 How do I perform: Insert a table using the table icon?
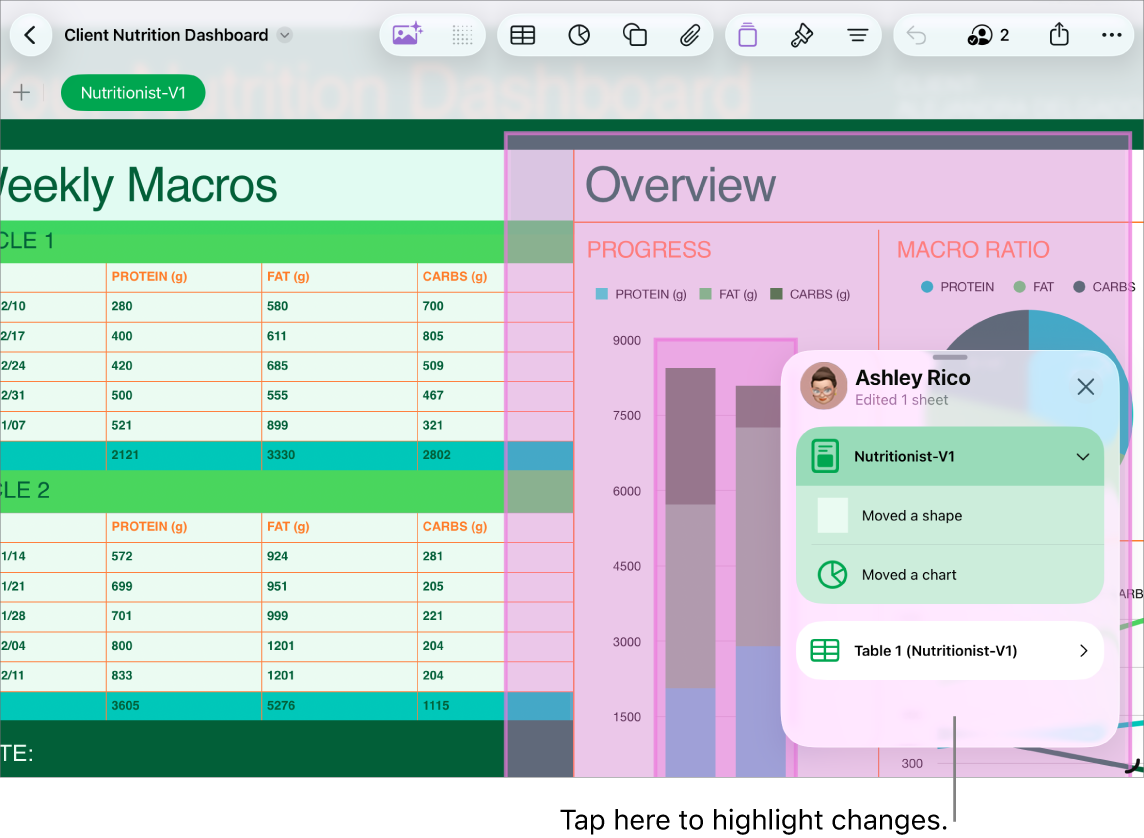point(522,35)
